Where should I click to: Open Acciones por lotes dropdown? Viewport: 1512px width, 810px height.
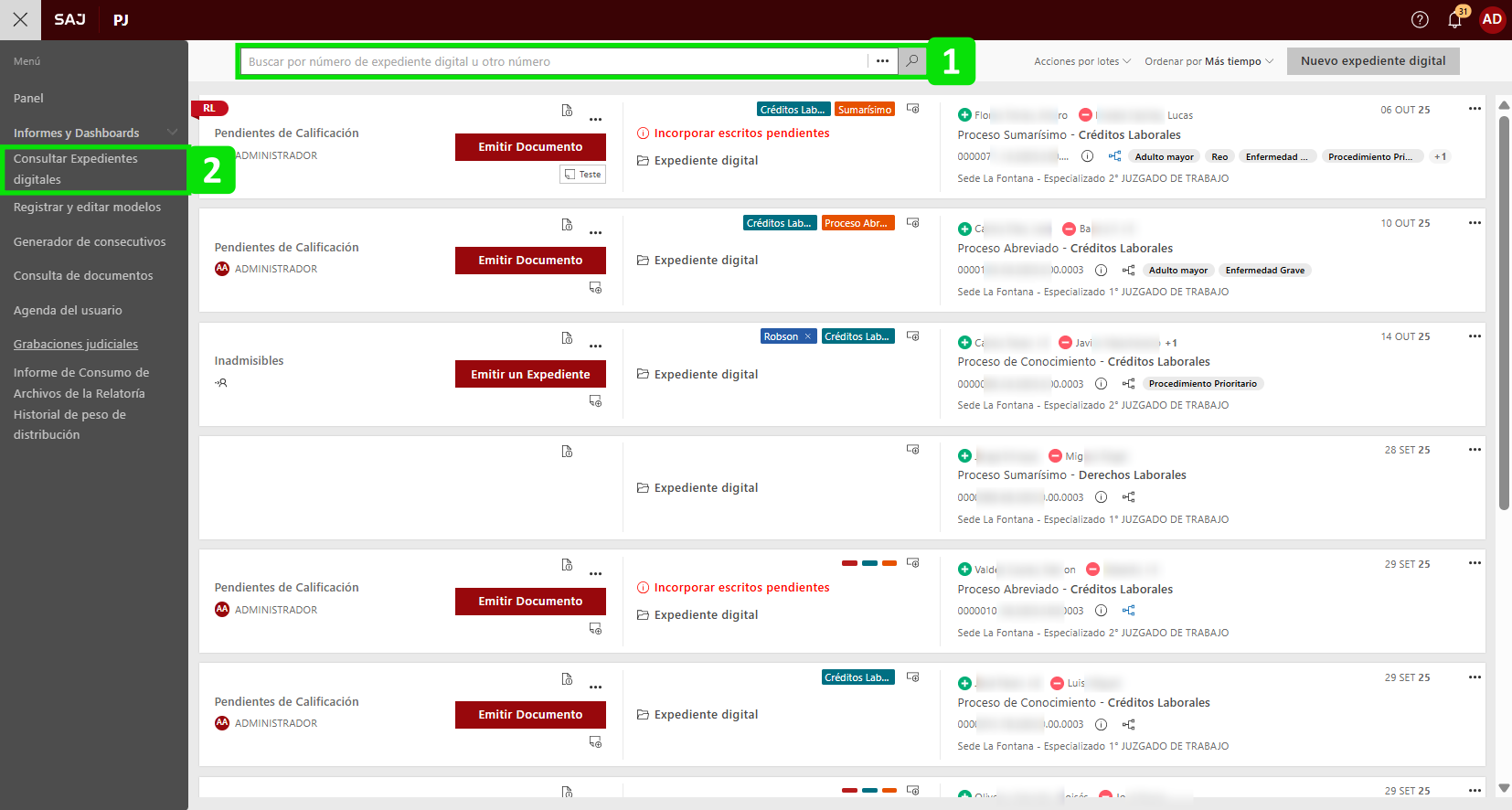pos(1081,61)
